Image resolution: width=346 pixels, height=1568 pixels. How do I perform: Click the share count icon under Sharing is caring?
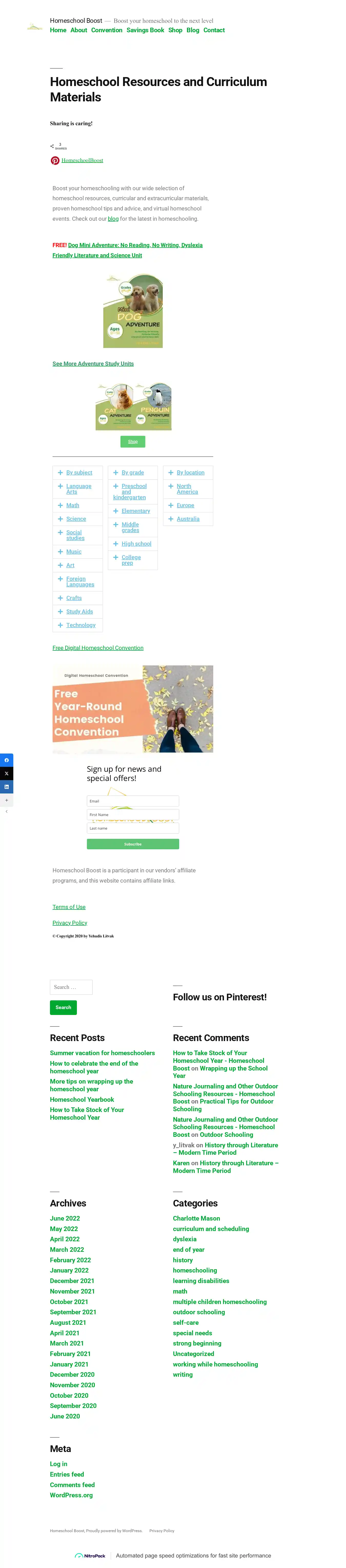click(x=52, y=146)
